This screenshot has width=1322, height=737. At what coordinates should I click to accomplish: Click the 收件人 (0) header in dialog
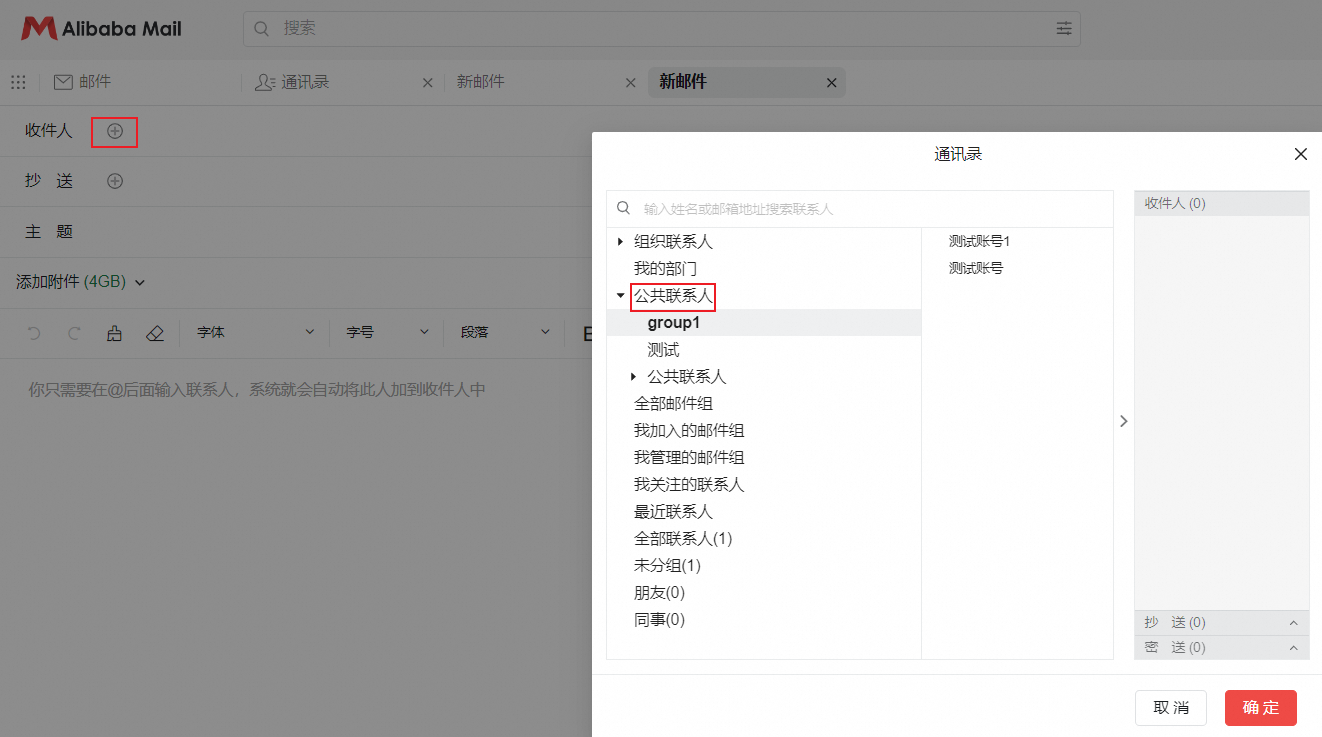point(1222,204)
